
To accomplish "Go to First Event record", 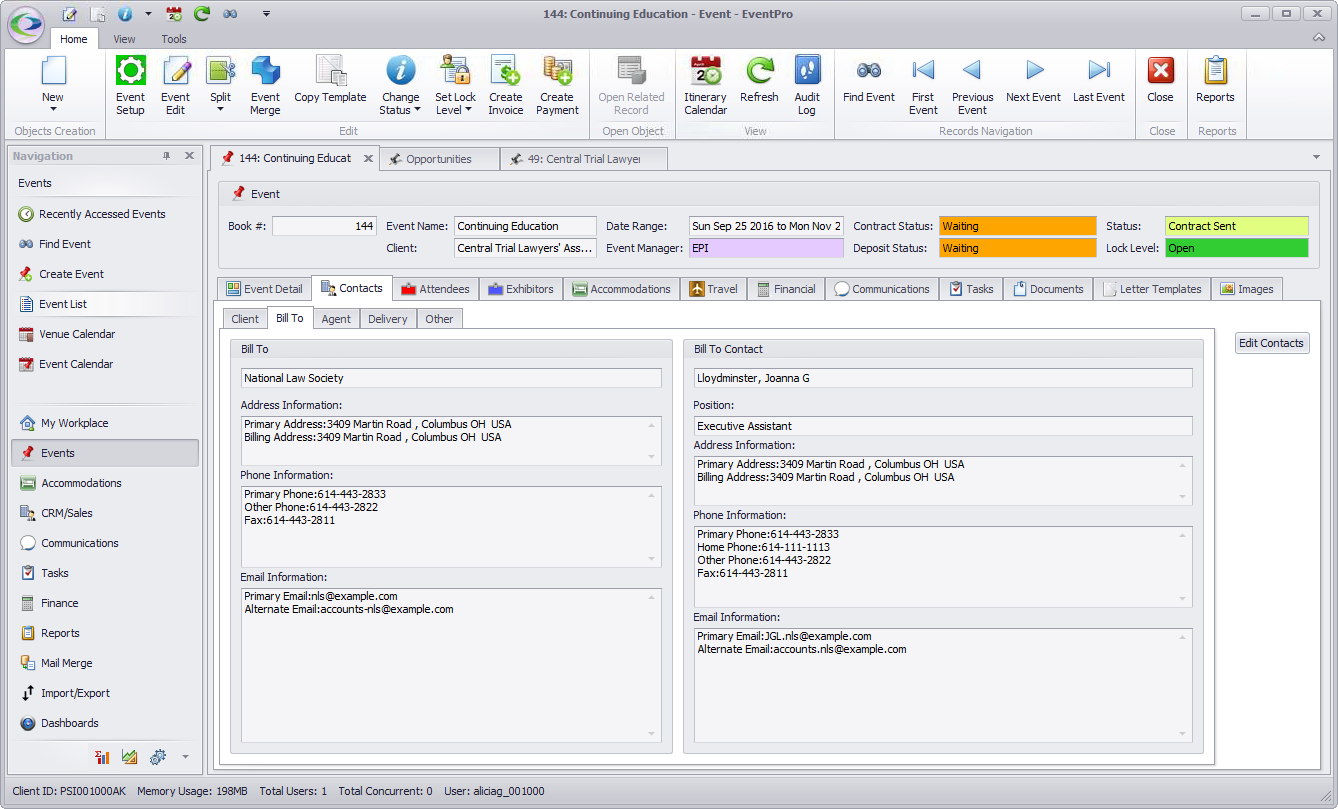I will click(923, 85).
